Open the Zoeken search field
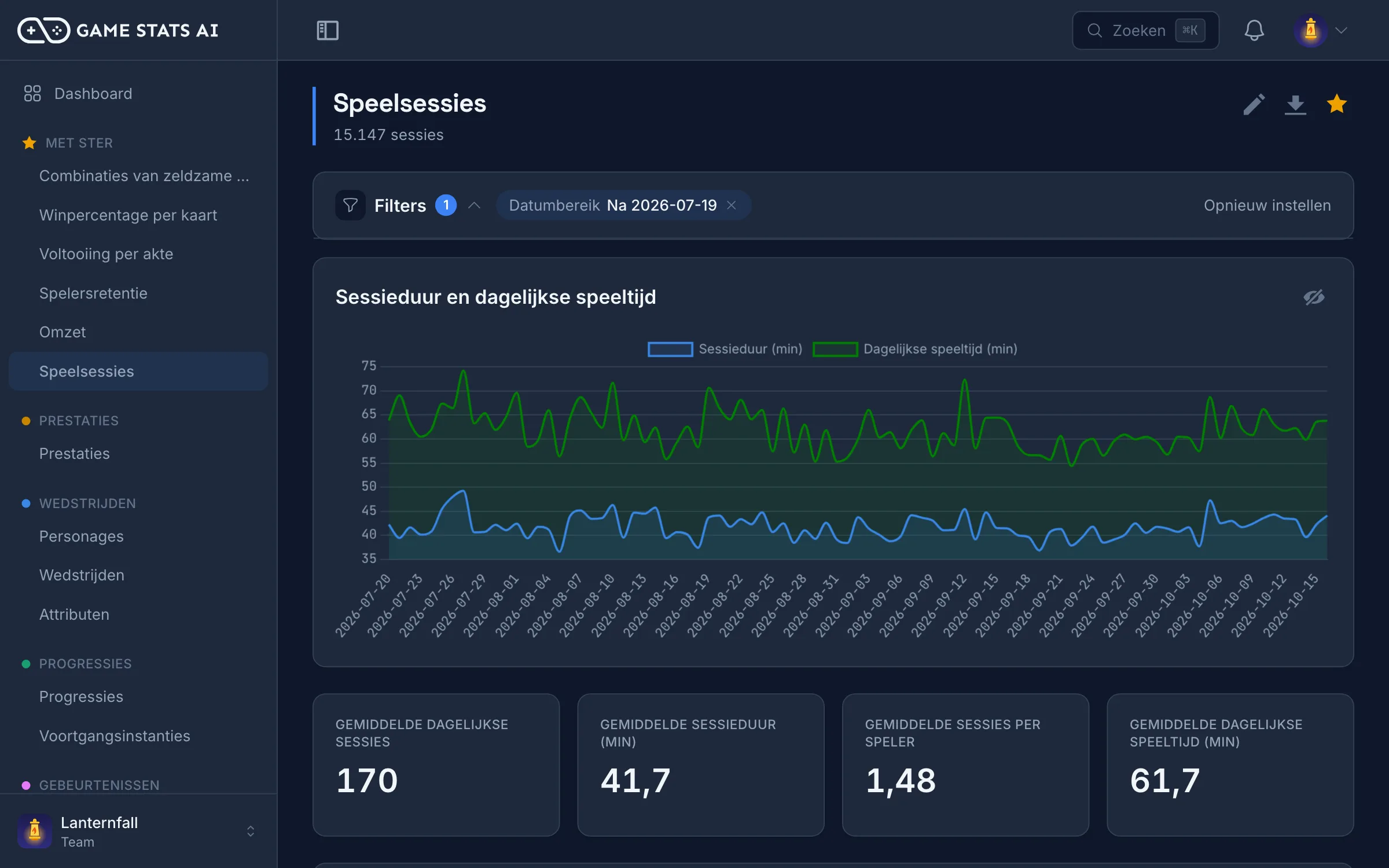This screenshot has width=1389, height=868. [1145, 30]
